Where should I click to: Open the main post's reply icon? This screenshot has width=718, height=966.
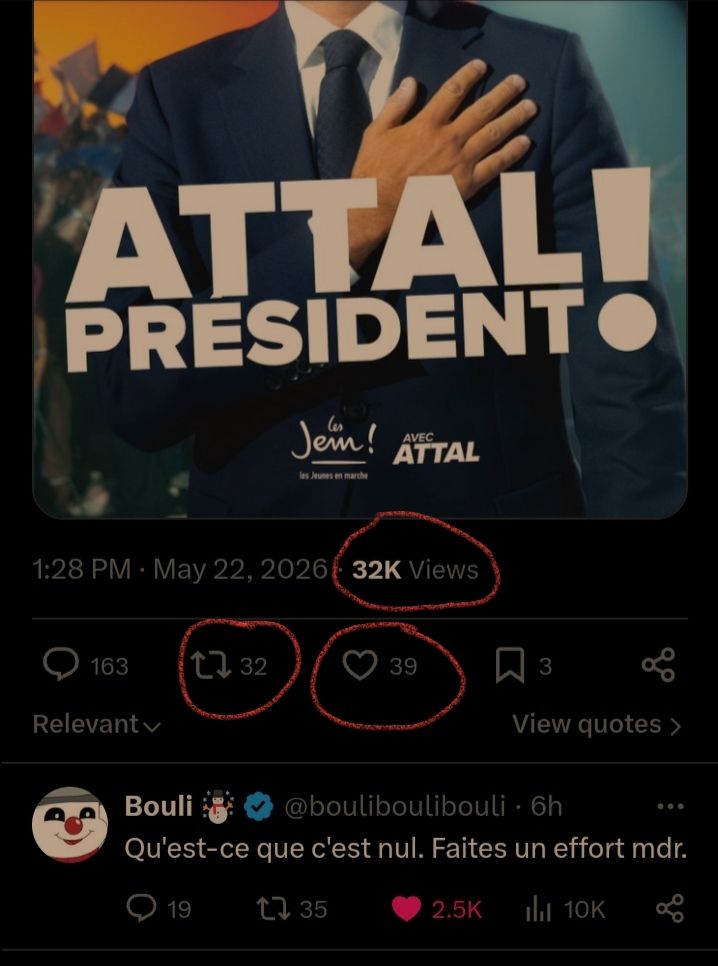coord(61,665)
